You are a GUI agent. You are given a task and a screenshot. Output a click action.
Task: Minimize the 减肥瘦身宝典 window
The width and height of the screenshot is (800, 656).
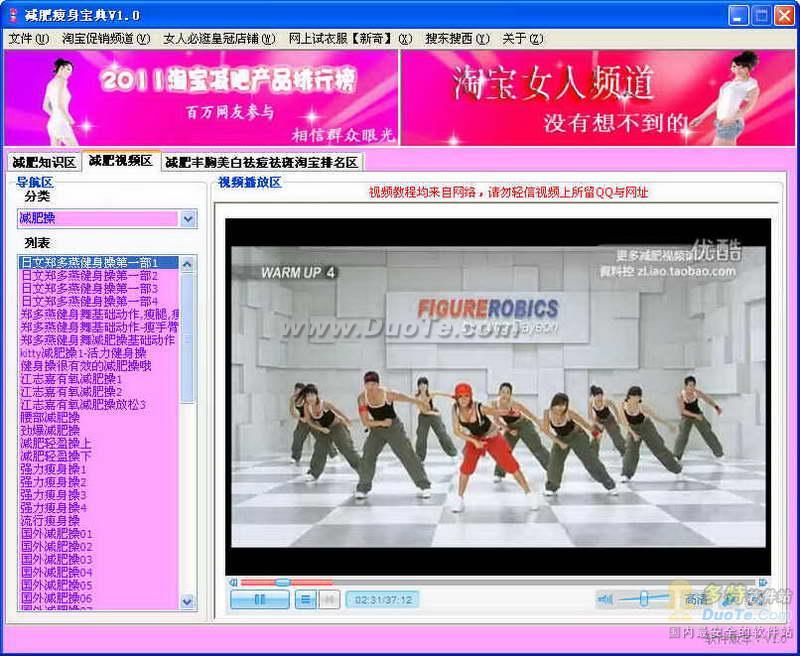(738, 15)
